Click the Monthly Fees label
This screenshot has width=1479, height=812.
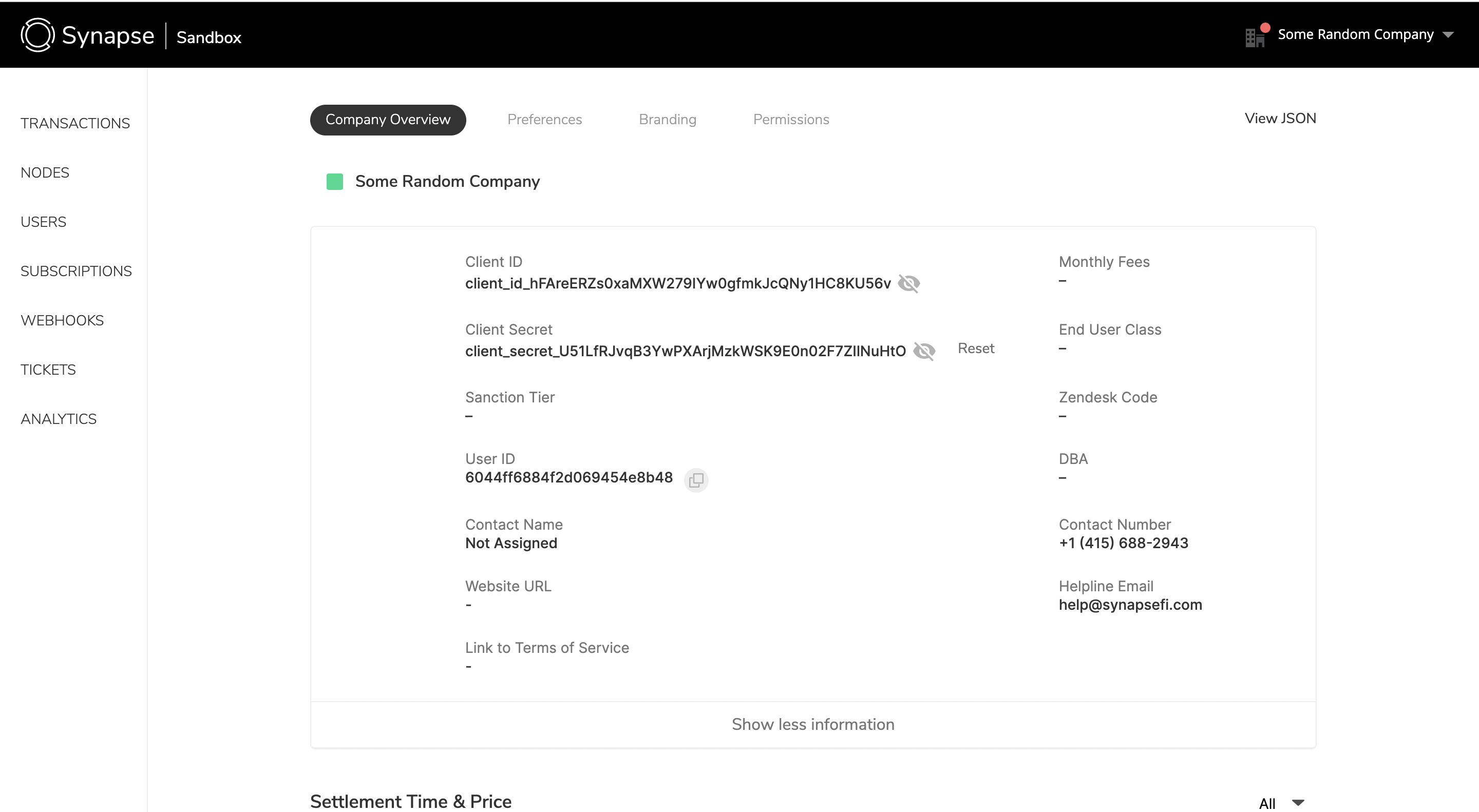1104,262
